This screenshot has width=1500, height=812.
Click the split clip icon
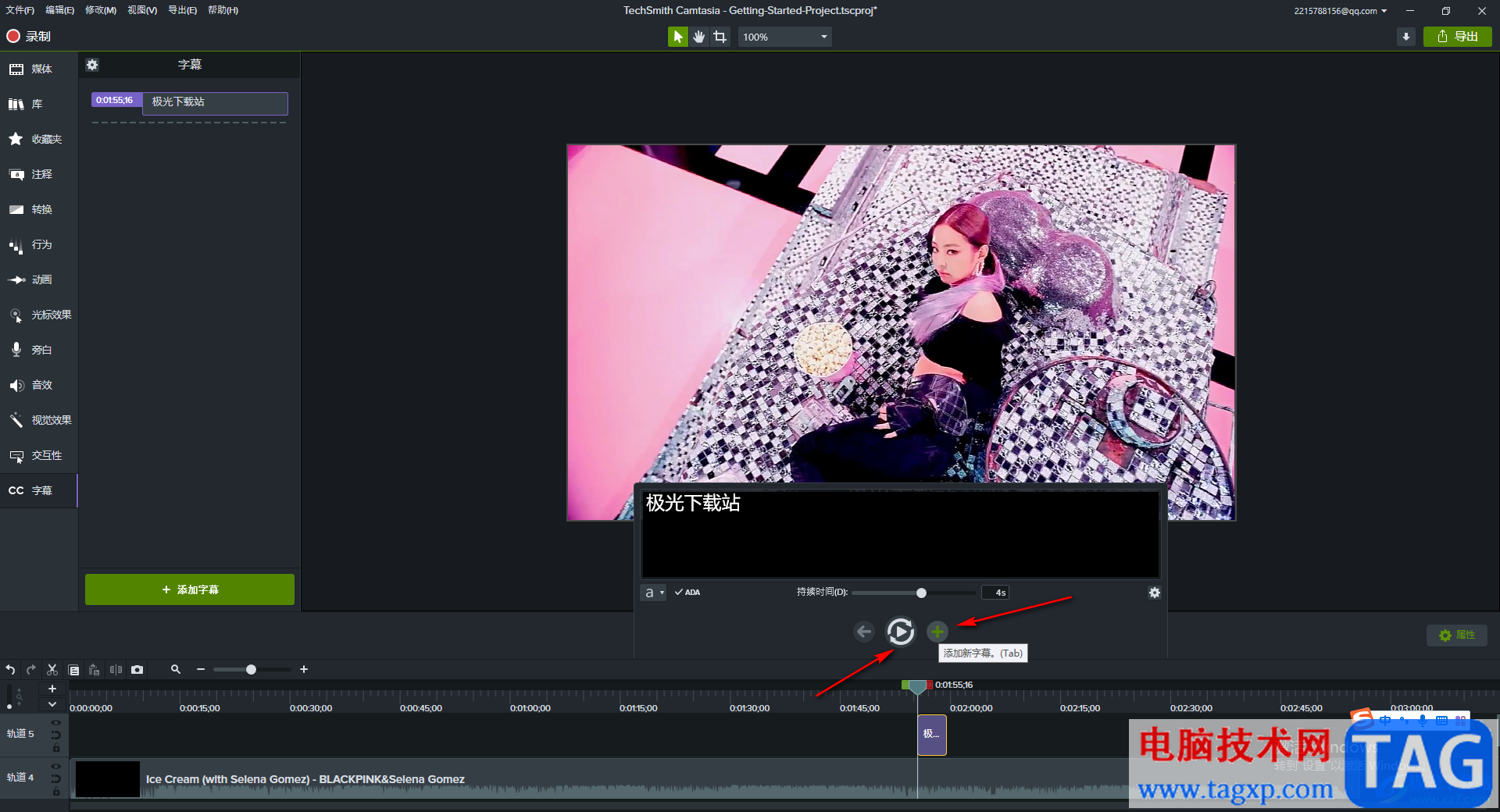[116, 670]
